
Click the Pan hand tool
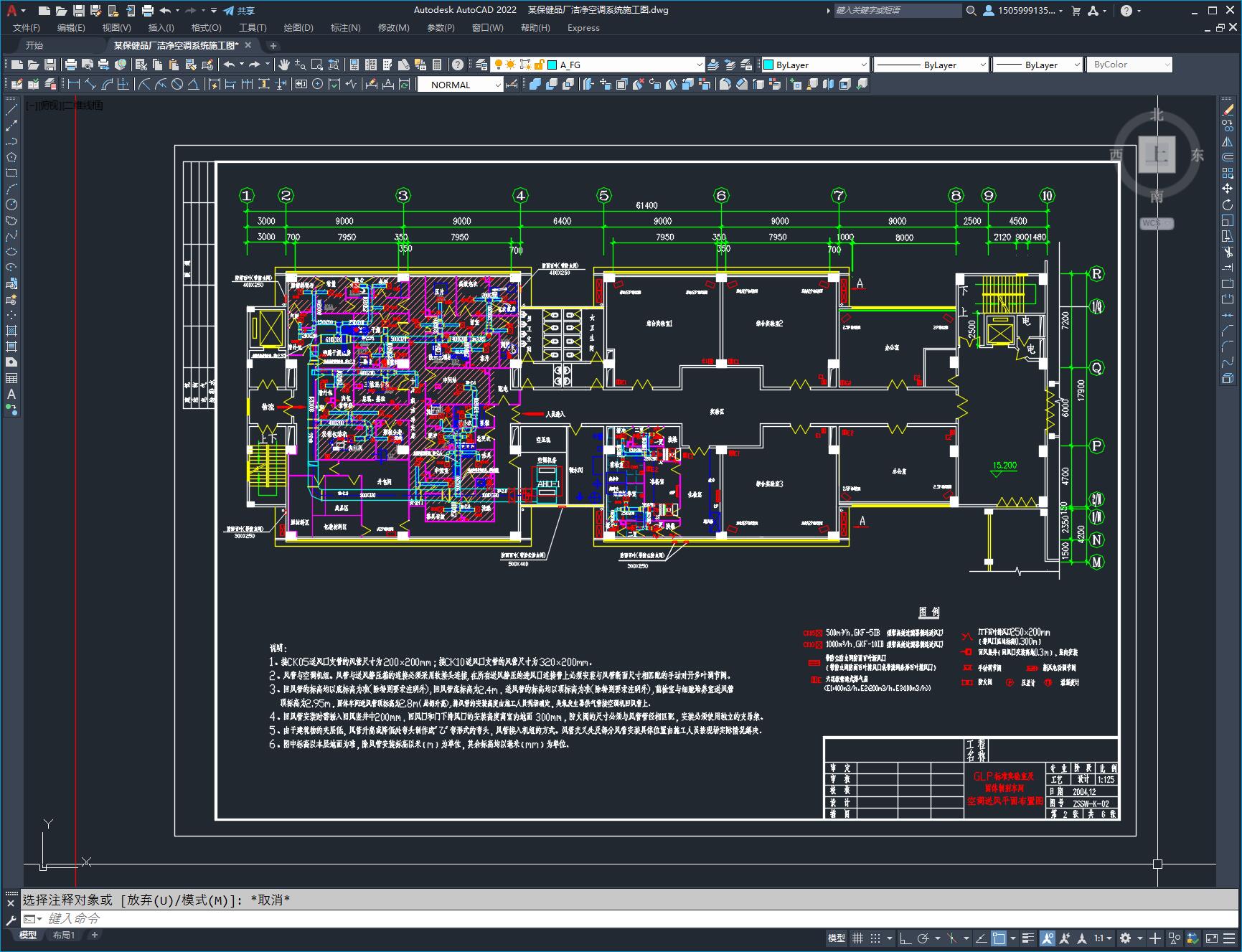point(284,65)
